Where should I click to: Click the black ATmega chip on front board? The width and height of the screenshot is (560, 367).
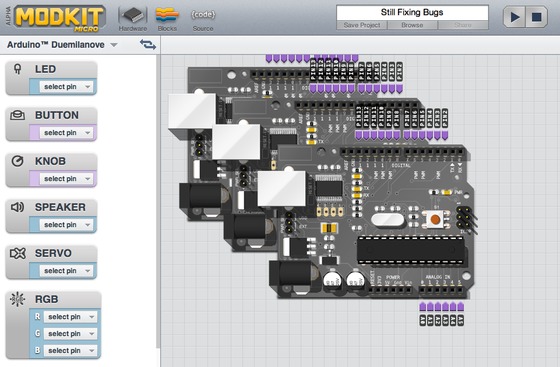point(411,251)
